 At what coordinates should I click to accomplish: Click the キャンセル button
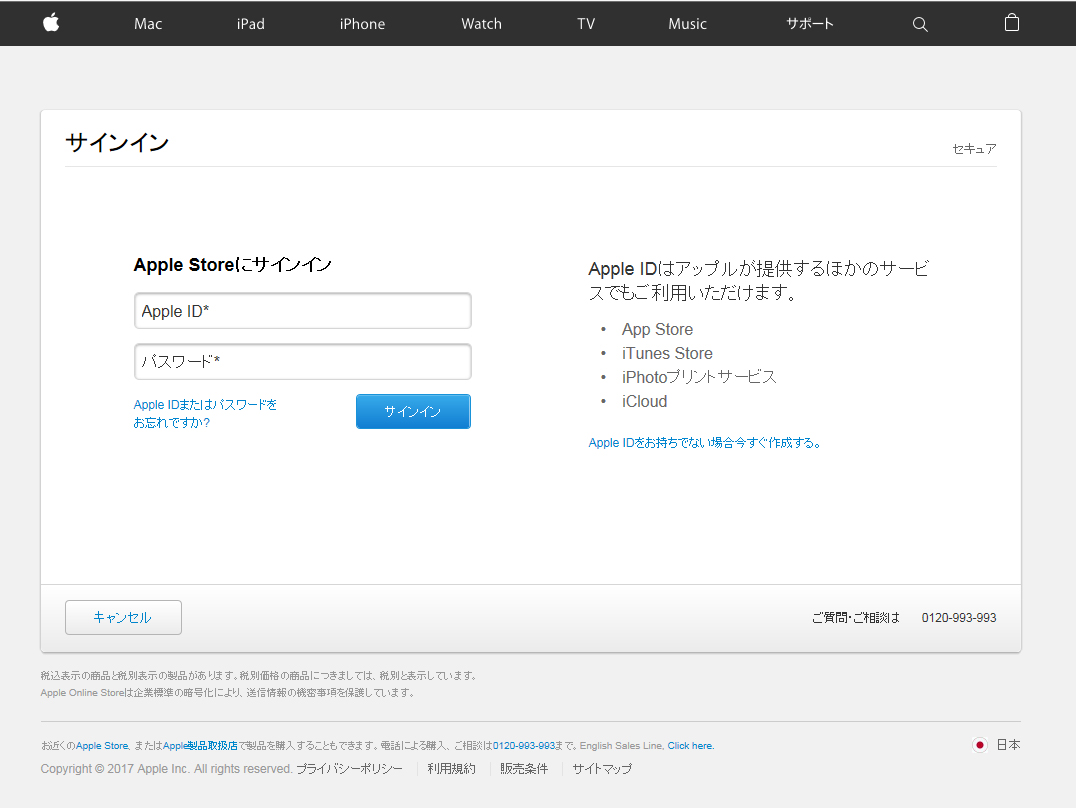[124, 617]
